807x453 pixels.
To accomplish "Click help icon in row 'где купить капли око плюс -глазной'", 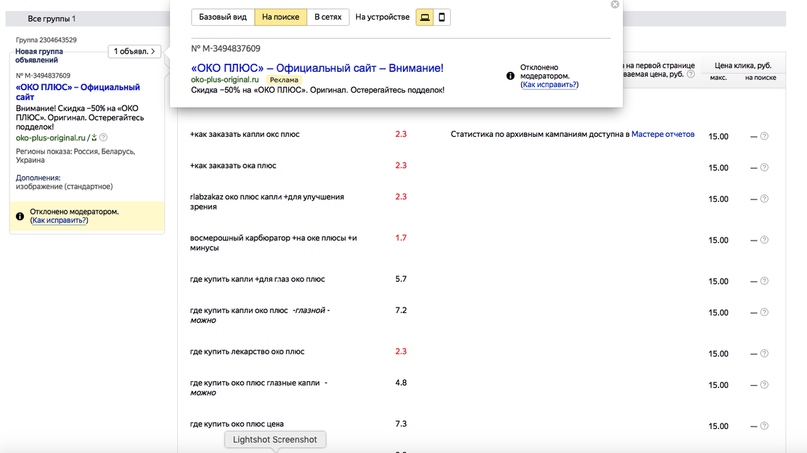I will coord(764,312).
